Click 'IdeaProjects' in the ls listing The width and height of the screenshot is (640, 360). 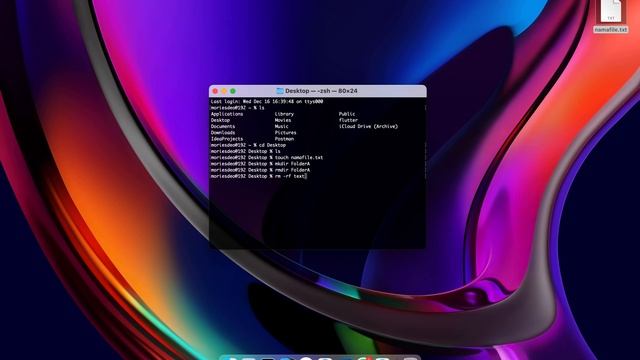[x=227, y=139]
